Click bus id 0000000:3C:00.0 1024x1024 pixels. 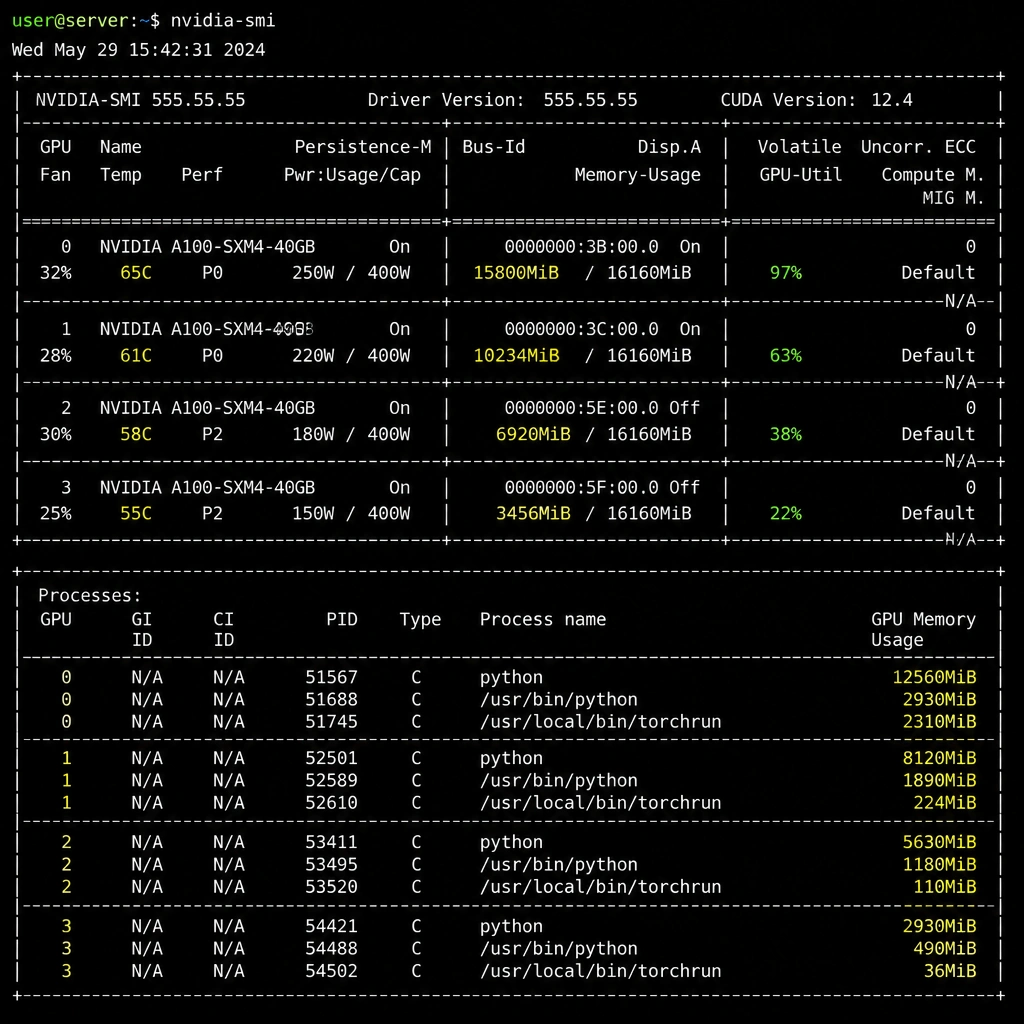pyautogui.click(x=581, y=329)
